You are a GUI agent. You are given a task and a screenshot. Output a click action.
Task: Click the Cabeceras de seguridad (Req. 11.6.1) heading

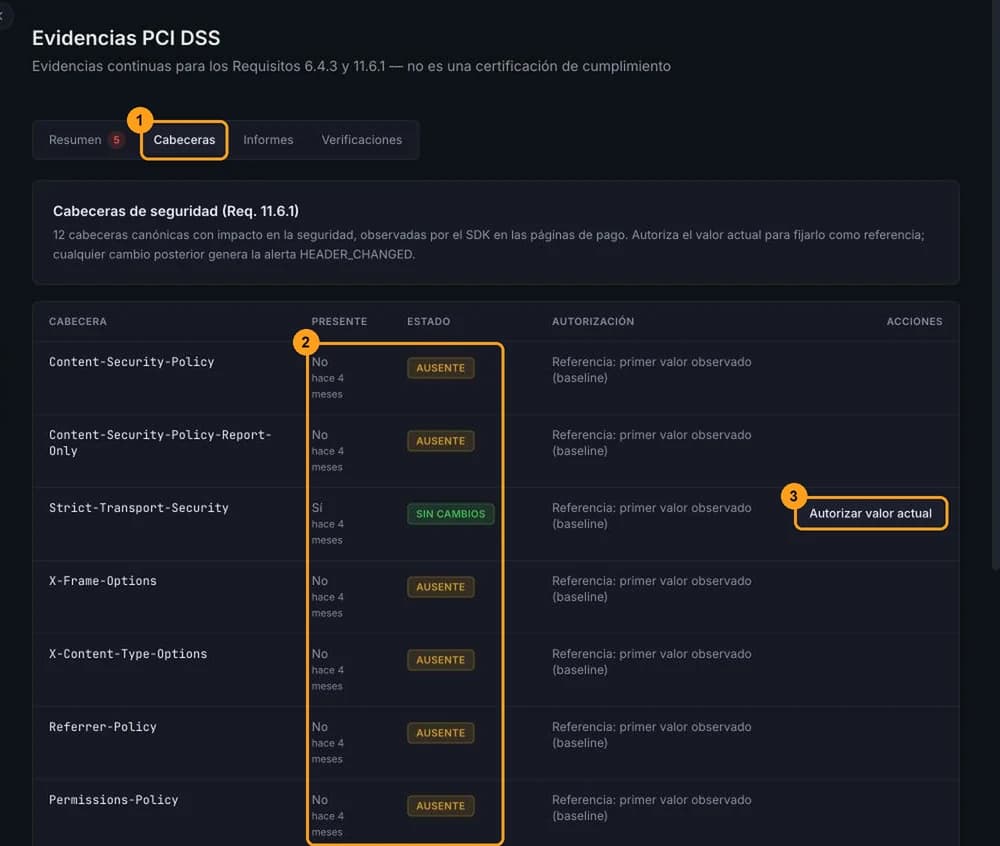pos(176,211)
